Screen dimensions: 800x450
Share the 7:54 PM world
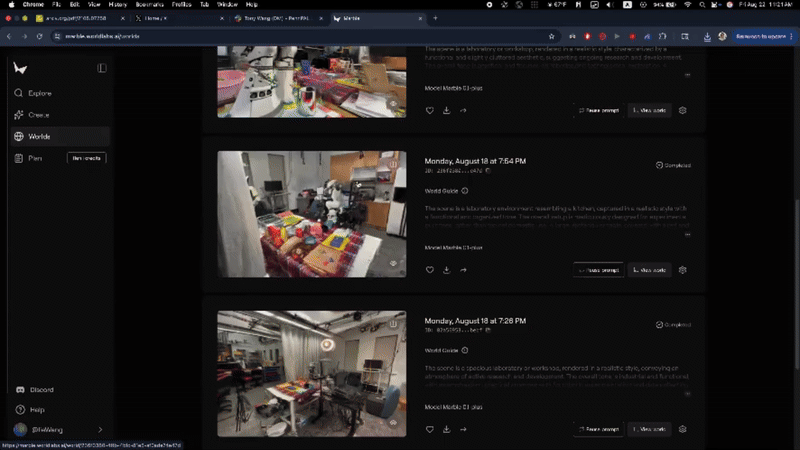pos(463,270)
